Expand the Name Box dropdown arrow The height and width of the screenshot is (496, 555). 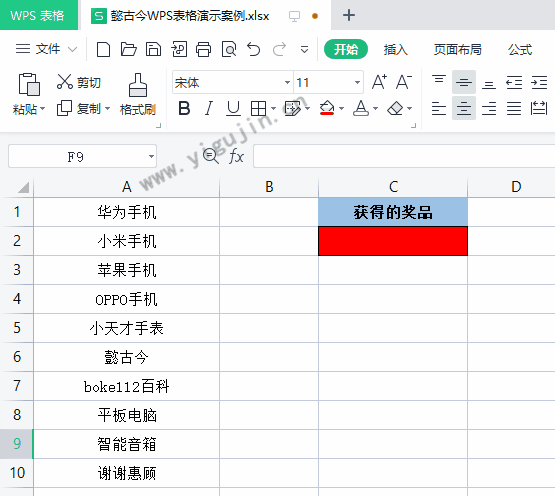click(x=151, y=156)
